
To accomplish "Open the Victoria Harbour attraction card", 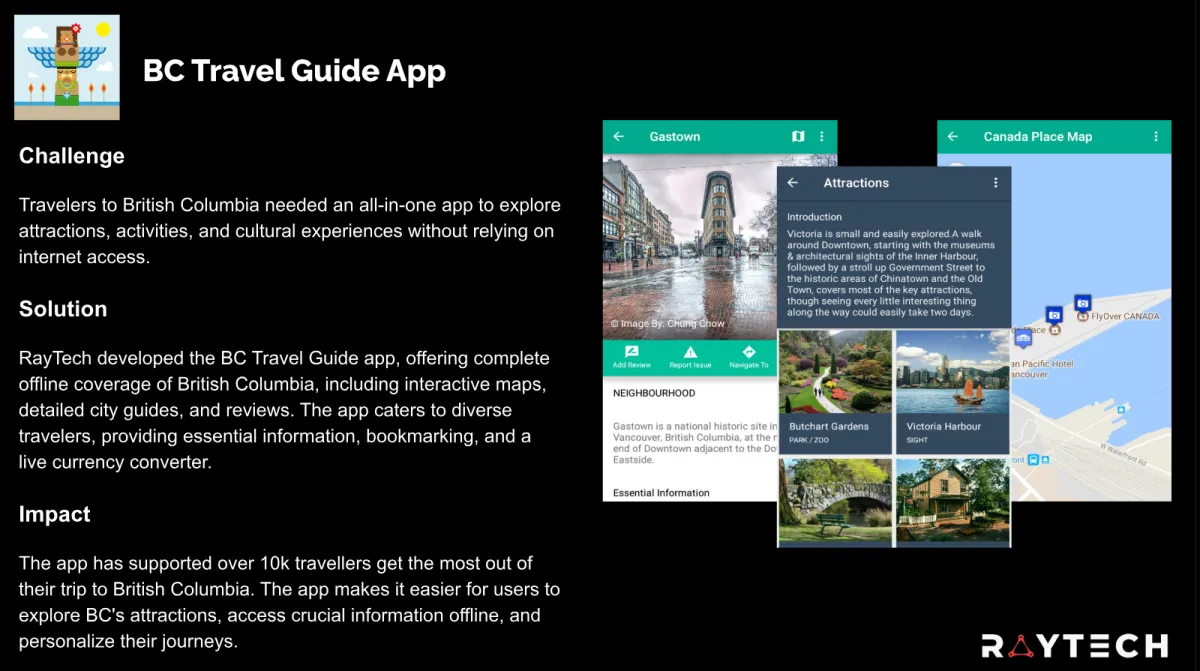I will click(953, 391).
